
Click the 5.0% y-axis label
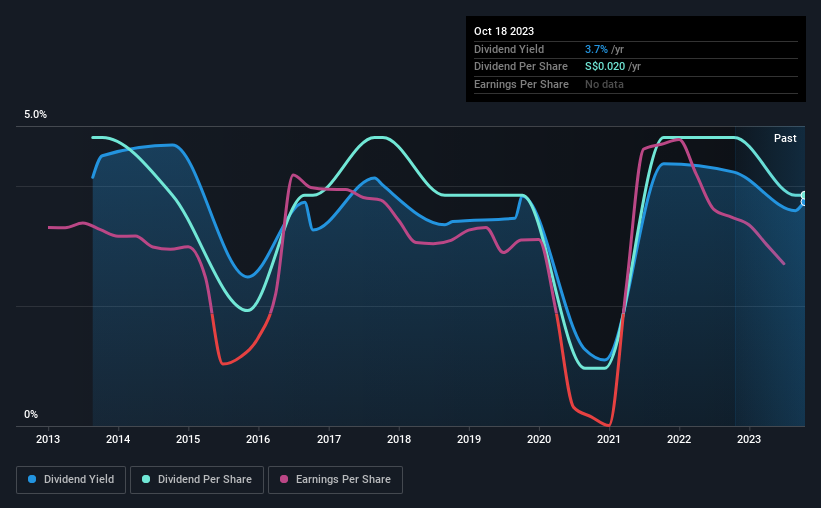[35, 115]
